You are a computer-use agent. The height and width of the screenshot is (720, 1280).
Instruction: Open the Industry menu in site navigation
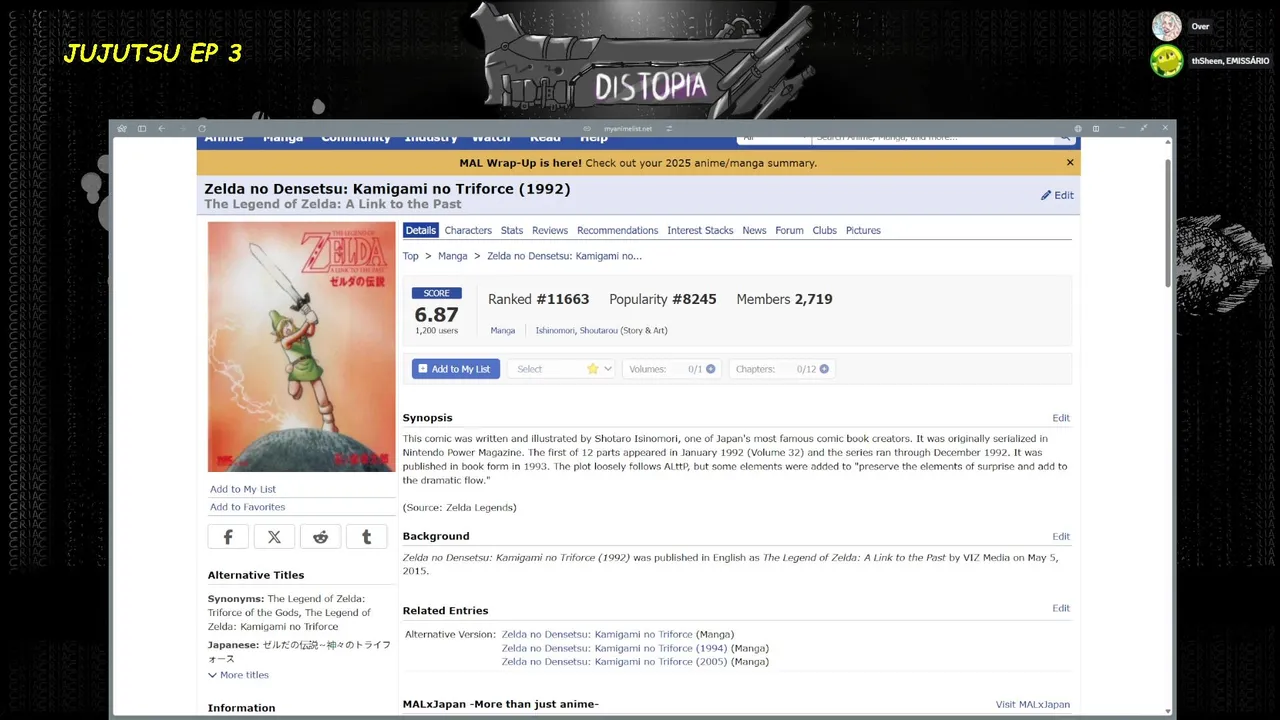[431, 139]
